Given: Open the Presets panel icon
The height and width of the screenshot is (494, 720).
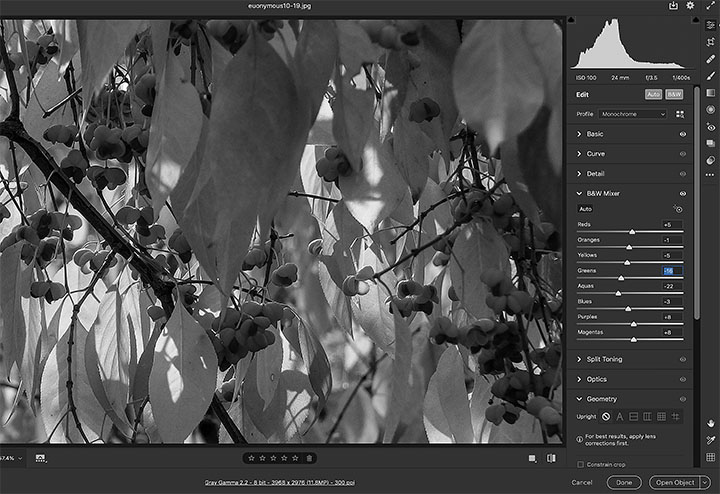Looking at the screenshot, I should [710, 160].
